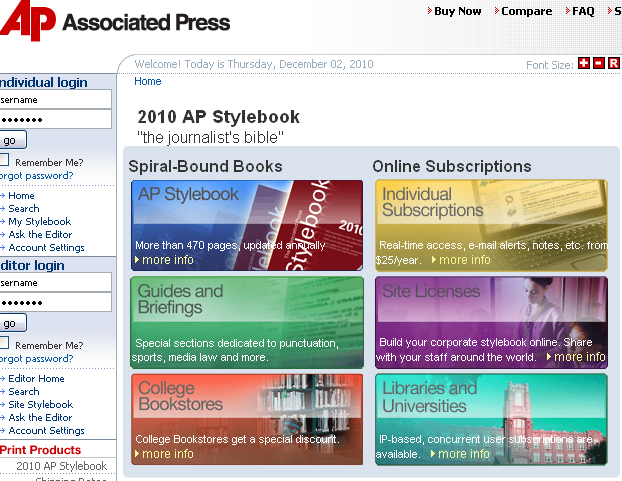Open Site Stylebook link
Screen dimensions: 622x481
pos(40,405)
